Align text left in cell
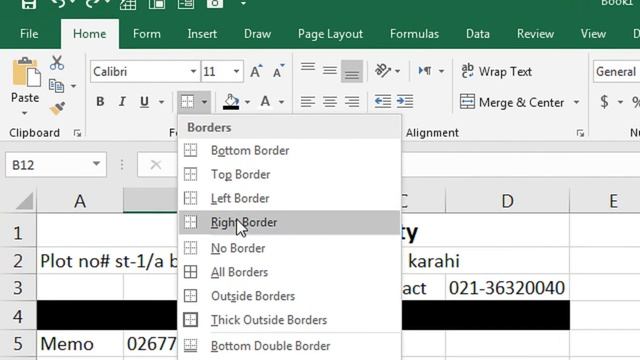This screenshot has width=640, height=360. pos(308,102)
